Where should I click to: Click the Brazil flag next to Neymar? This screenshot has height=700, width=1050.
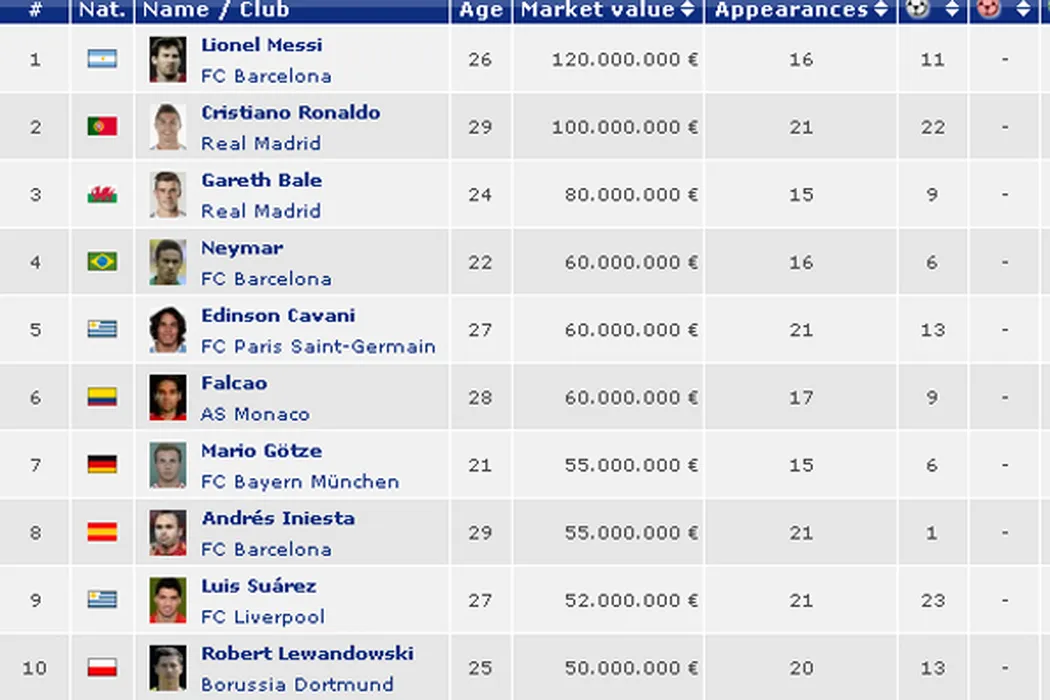coord(102,262)
